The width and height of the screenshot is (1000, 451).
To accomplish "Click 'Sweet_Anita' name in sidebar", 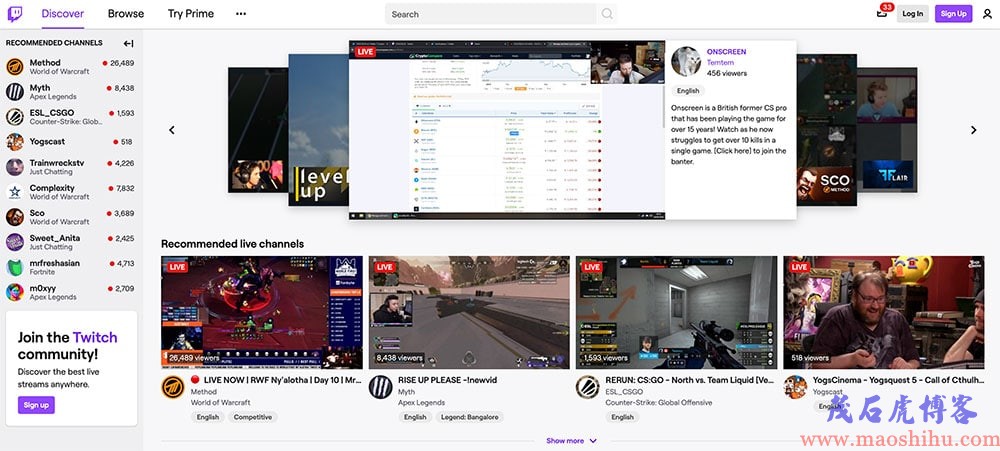I will pos(55,238).
